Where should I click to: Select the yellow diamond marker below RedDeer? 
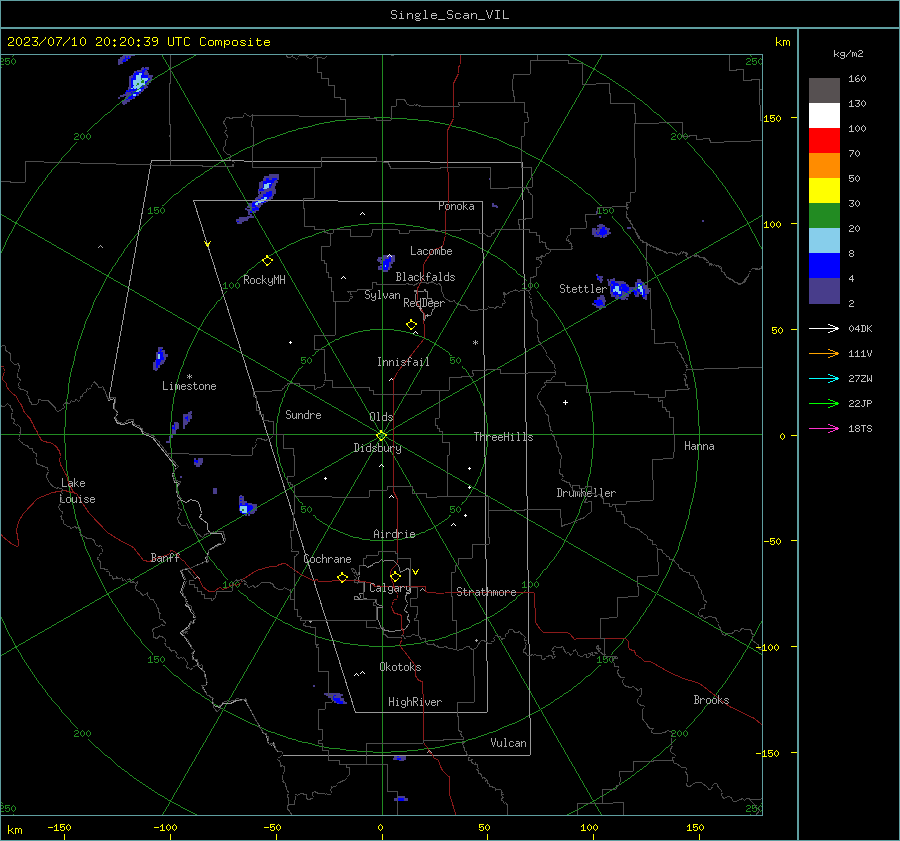click(x=411, y=325)
